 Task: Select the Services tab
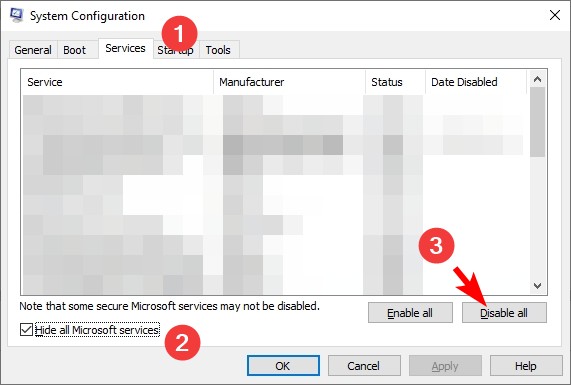click(x=125, y=48)
